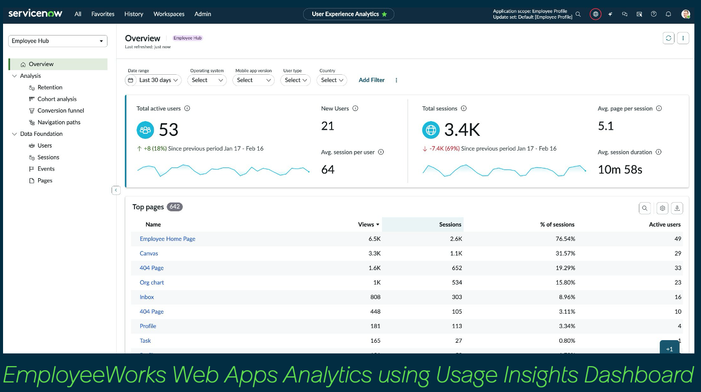This screenshot has height=392, width=701.
Task: Click the Total sessions globe icon
Action: coord(431,130)
